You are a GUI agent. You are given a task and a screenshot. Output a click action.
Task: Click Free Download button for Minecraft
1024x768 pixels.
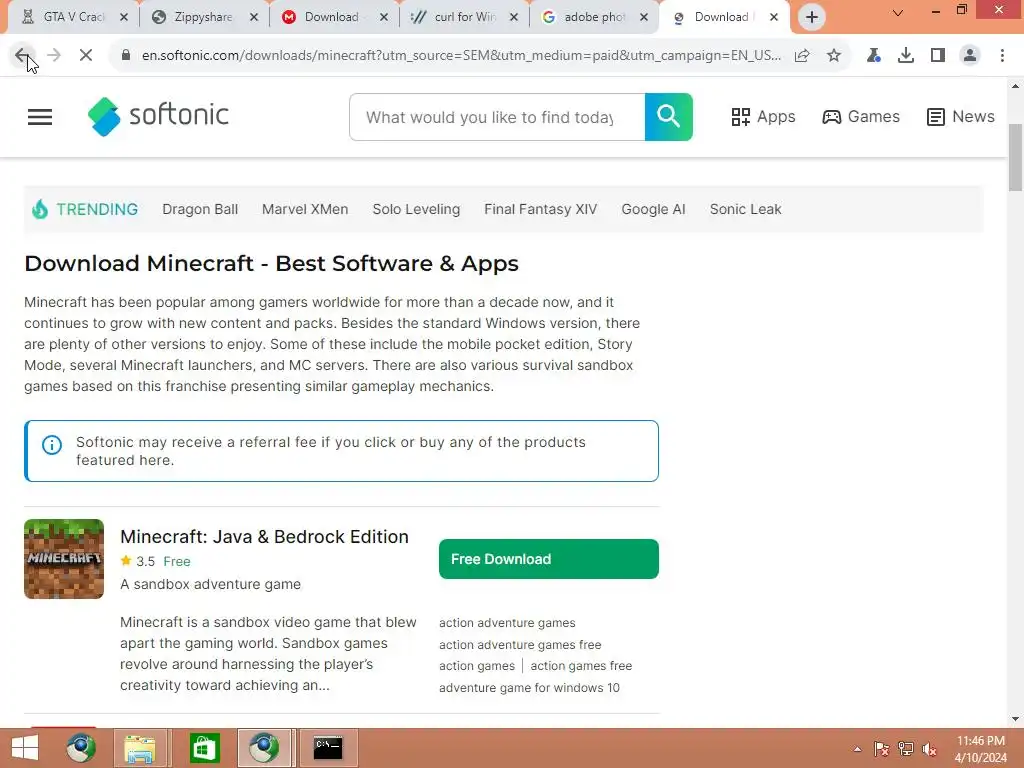[549, 559]
